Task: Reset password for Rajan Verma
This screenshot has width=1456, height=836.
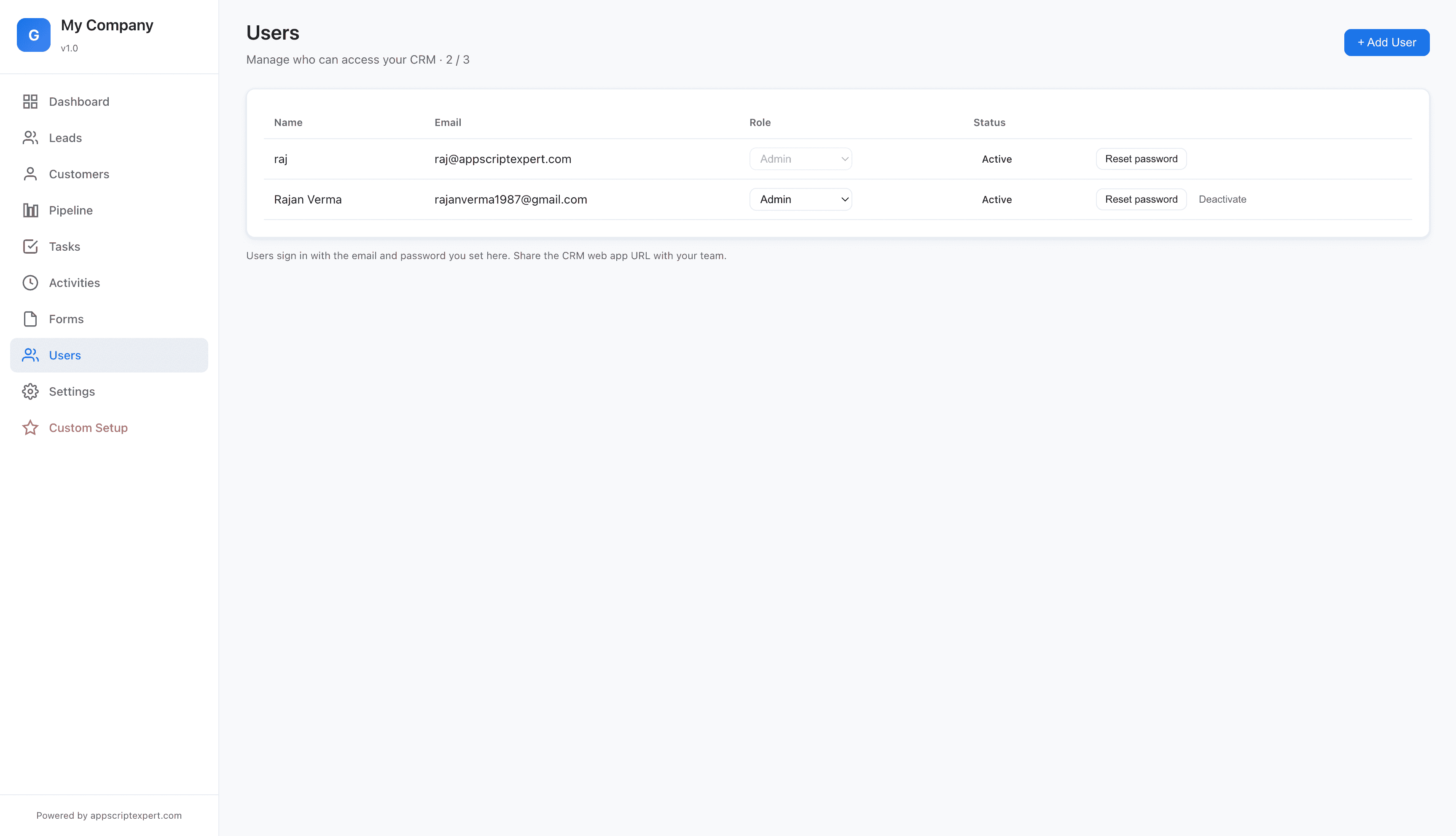Action: pos(1141,199)
